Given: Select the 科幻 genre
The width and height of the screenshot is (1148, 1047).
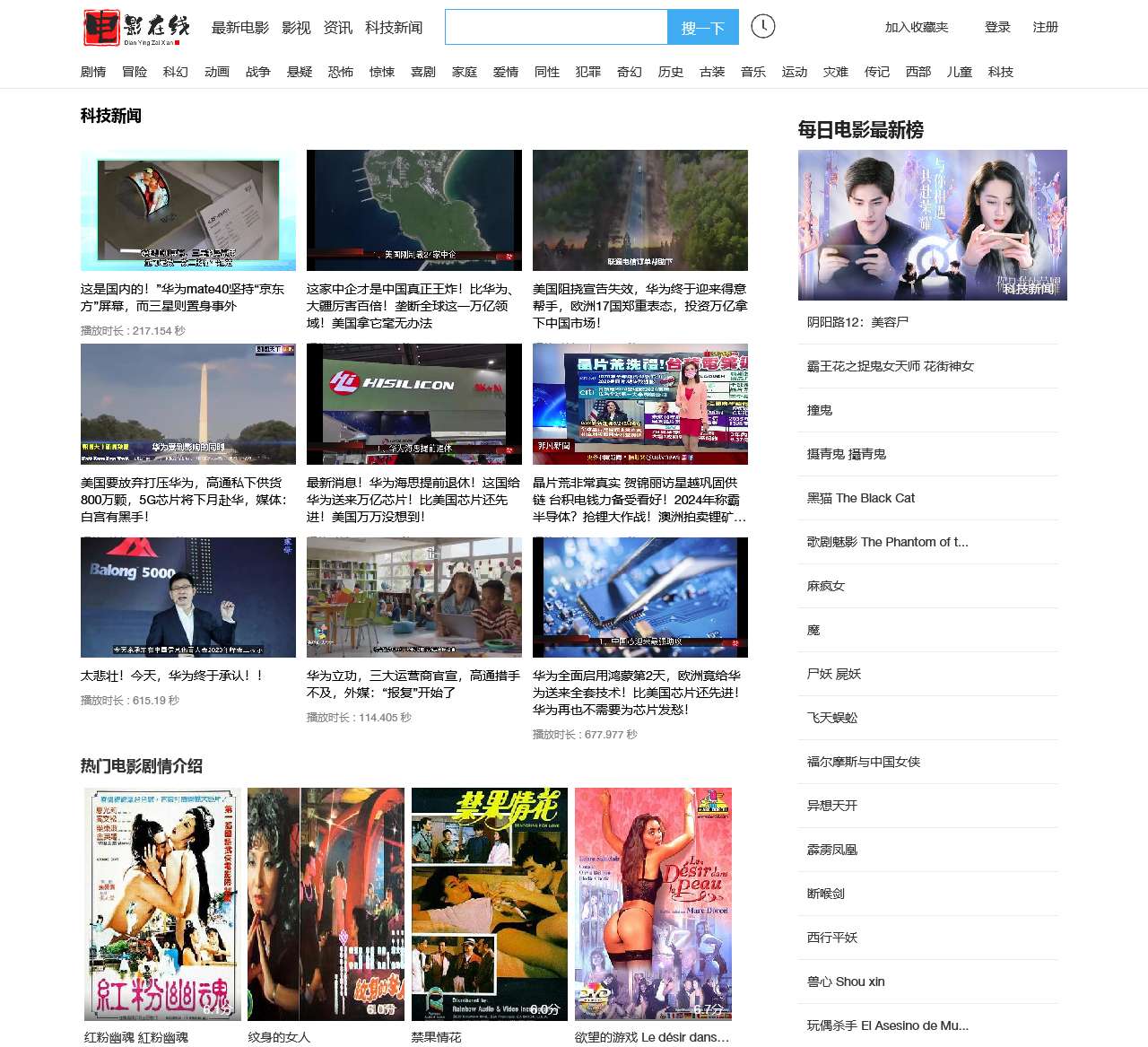Looking at the screenshot, I should point(176,72).
